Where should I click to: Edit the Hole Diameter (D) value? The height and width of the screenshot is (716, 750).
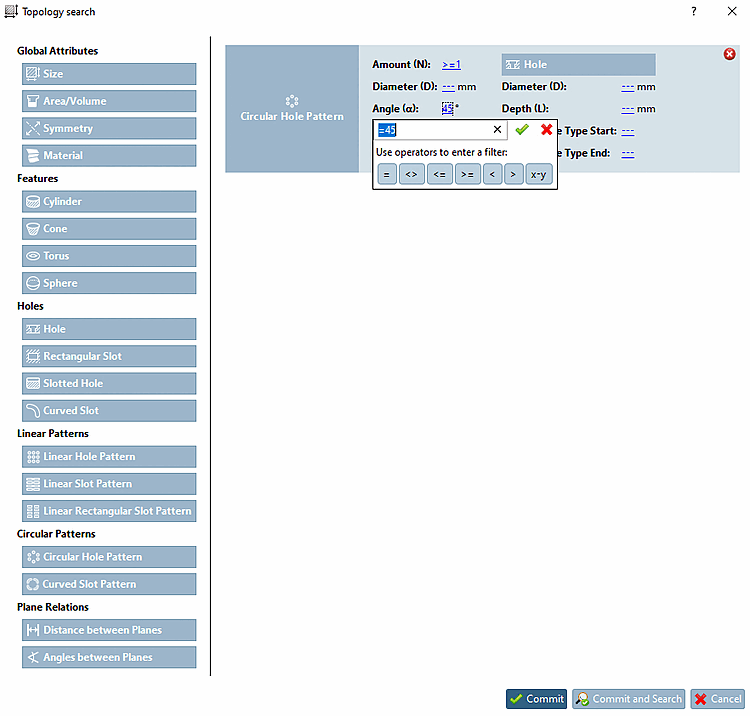[628, 87]
